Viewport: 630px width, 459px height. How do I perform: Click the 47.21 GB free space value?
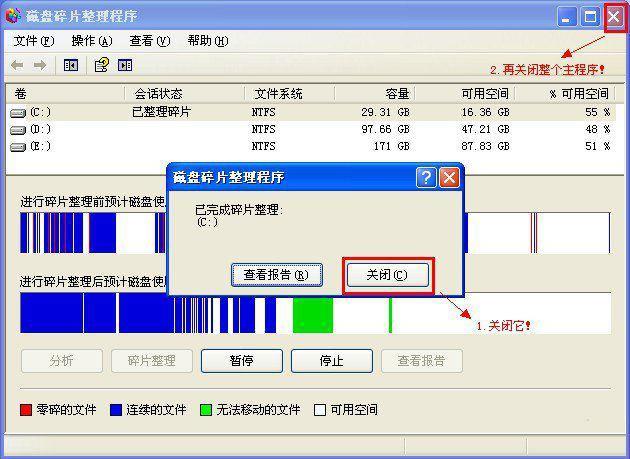(485, 129)
